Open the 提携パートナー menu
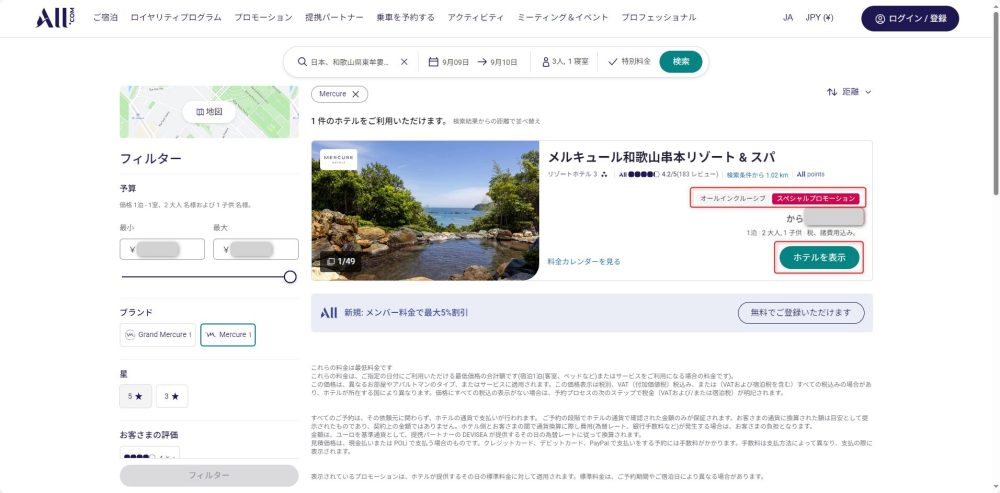The height and width of the screenshot is (493, 1000). (x=334, y=18)
